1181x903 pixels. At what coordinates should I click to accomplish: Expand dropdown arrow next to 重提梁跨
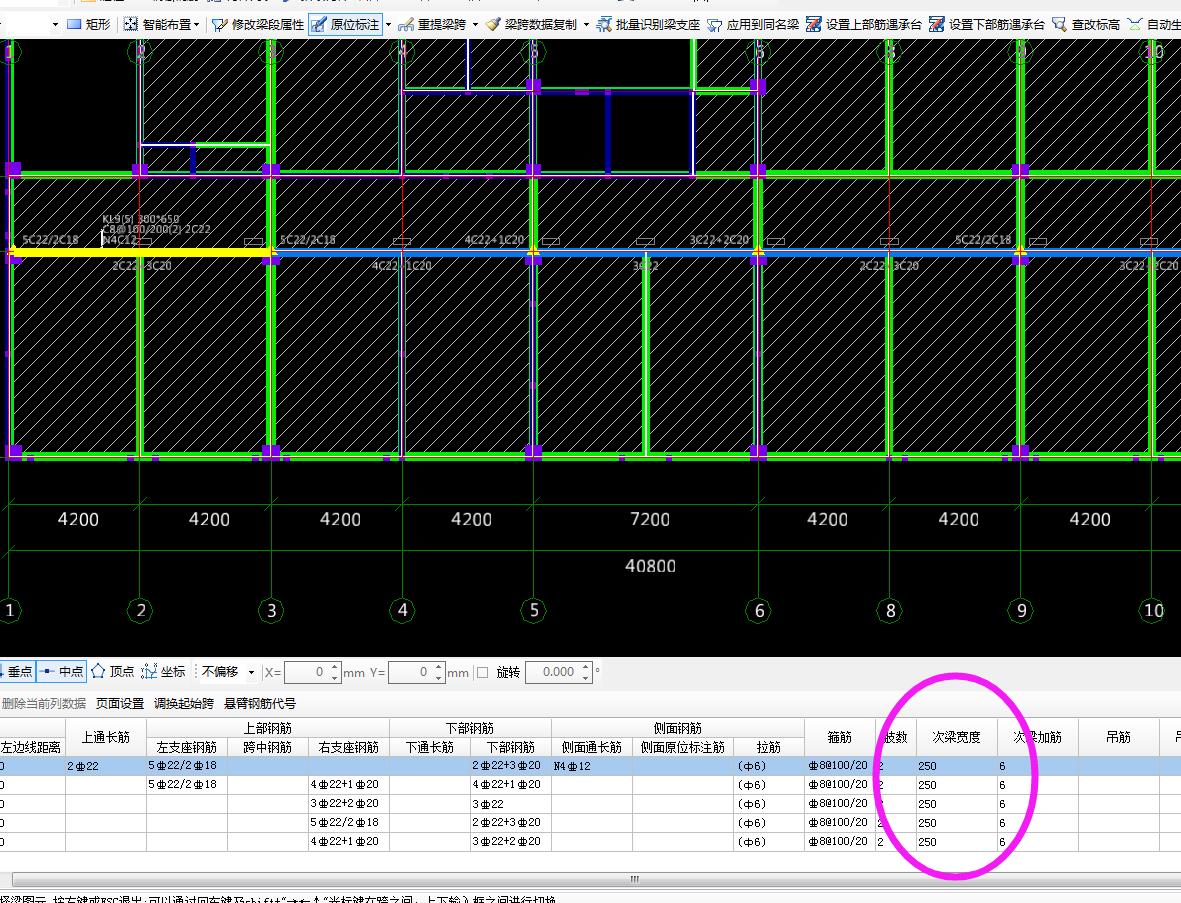coord(475,25)
